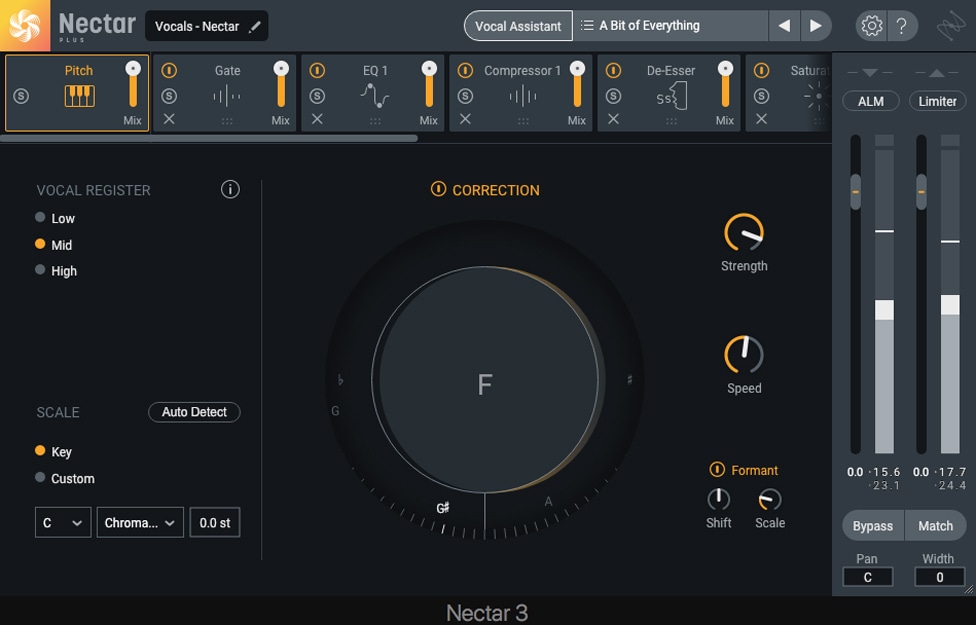Click the Strength knob
Screen dimensions: 976x625
point(744,232)
